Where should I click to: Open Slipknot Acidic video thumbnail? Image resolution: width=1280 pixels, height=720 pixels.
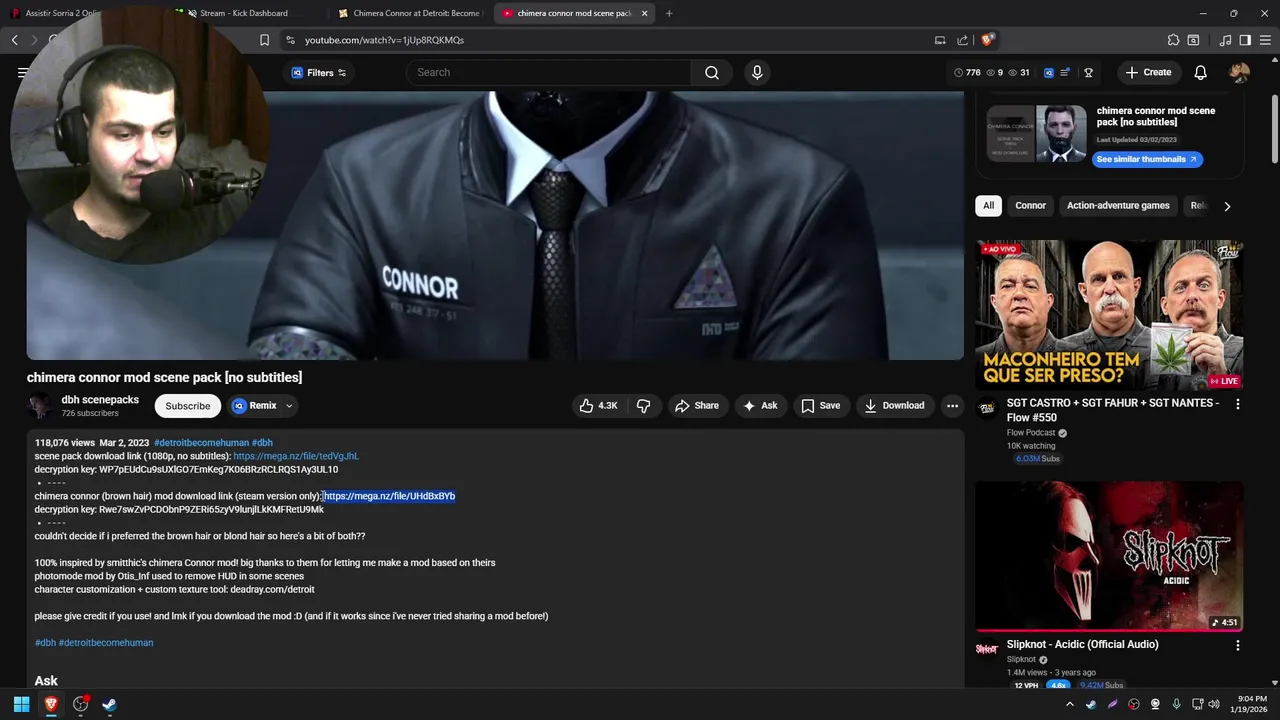pyautogui.click(x=1109, y=556)
